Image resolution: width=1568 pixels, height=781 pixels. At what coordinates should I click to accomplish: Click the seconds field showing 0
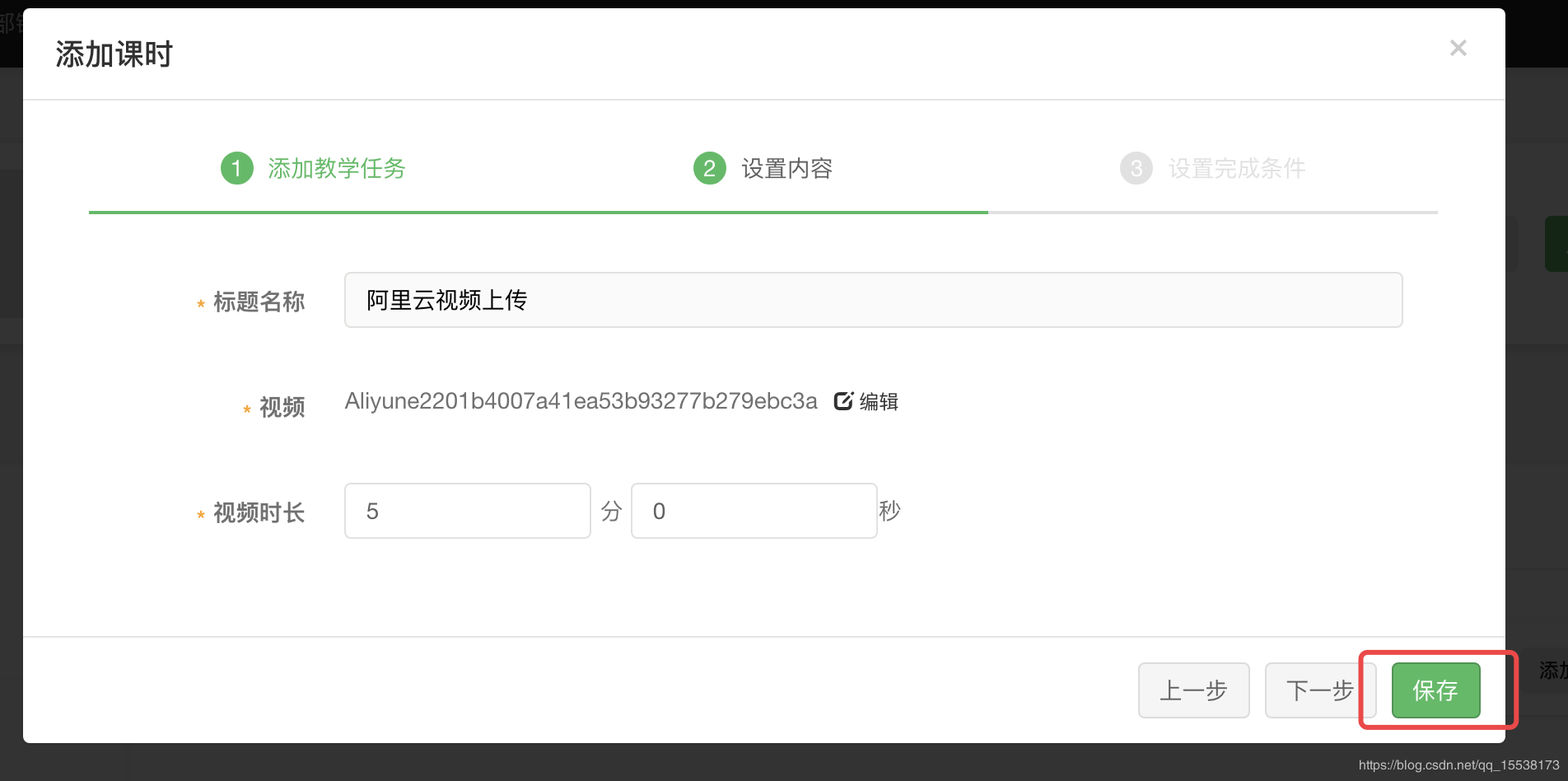pyautogui.click(x=753, y=511)
